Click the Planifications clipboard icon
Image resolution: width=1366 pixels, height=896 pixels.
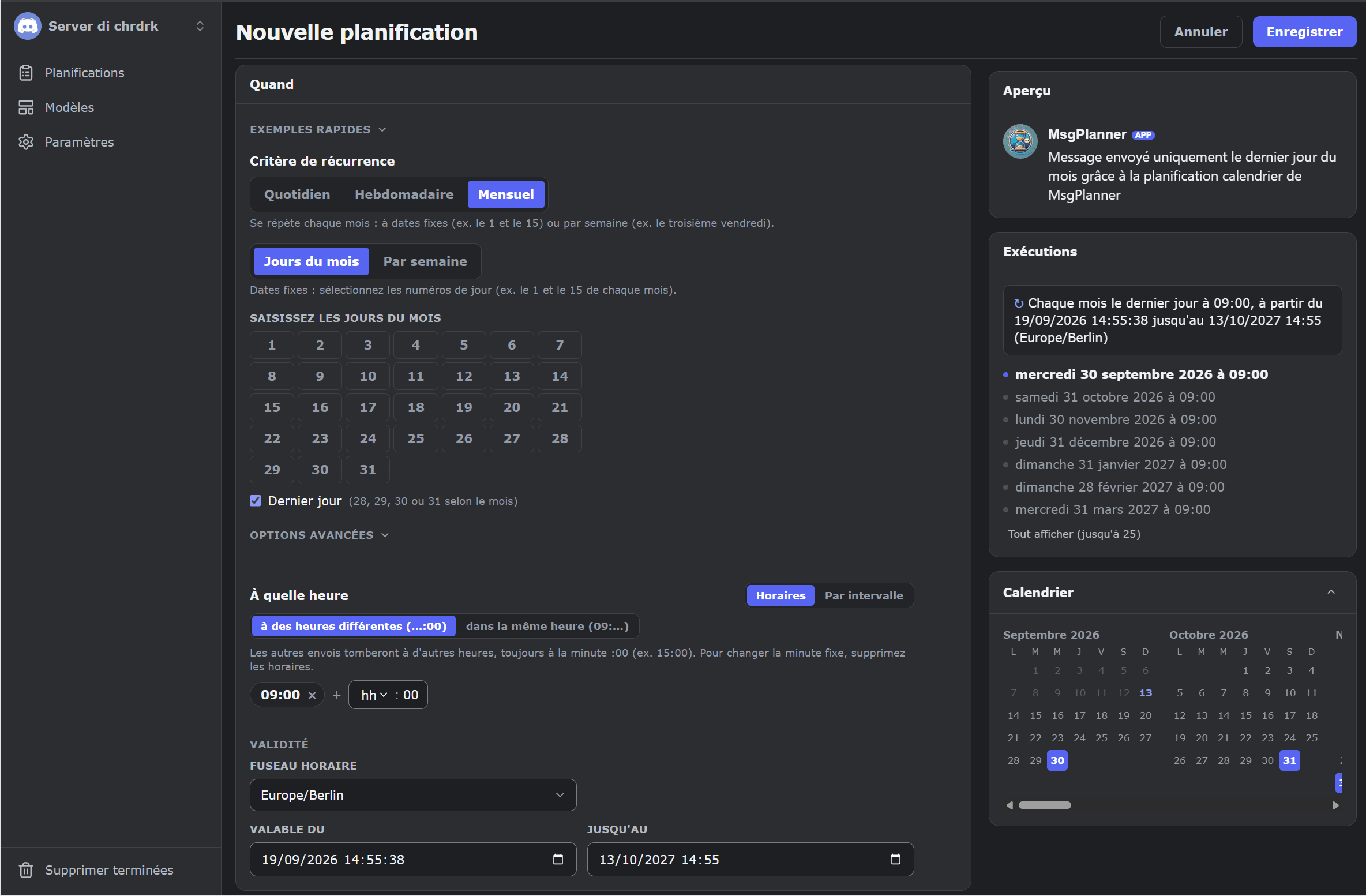[26, 73]
